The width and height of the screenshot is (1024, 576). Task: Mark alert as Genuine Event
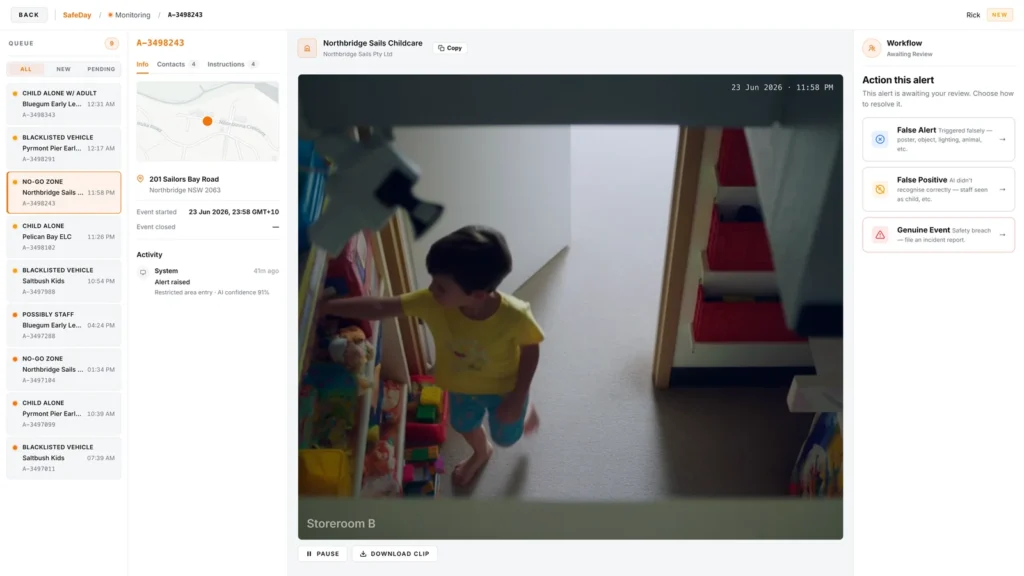(x=938, y=234)
